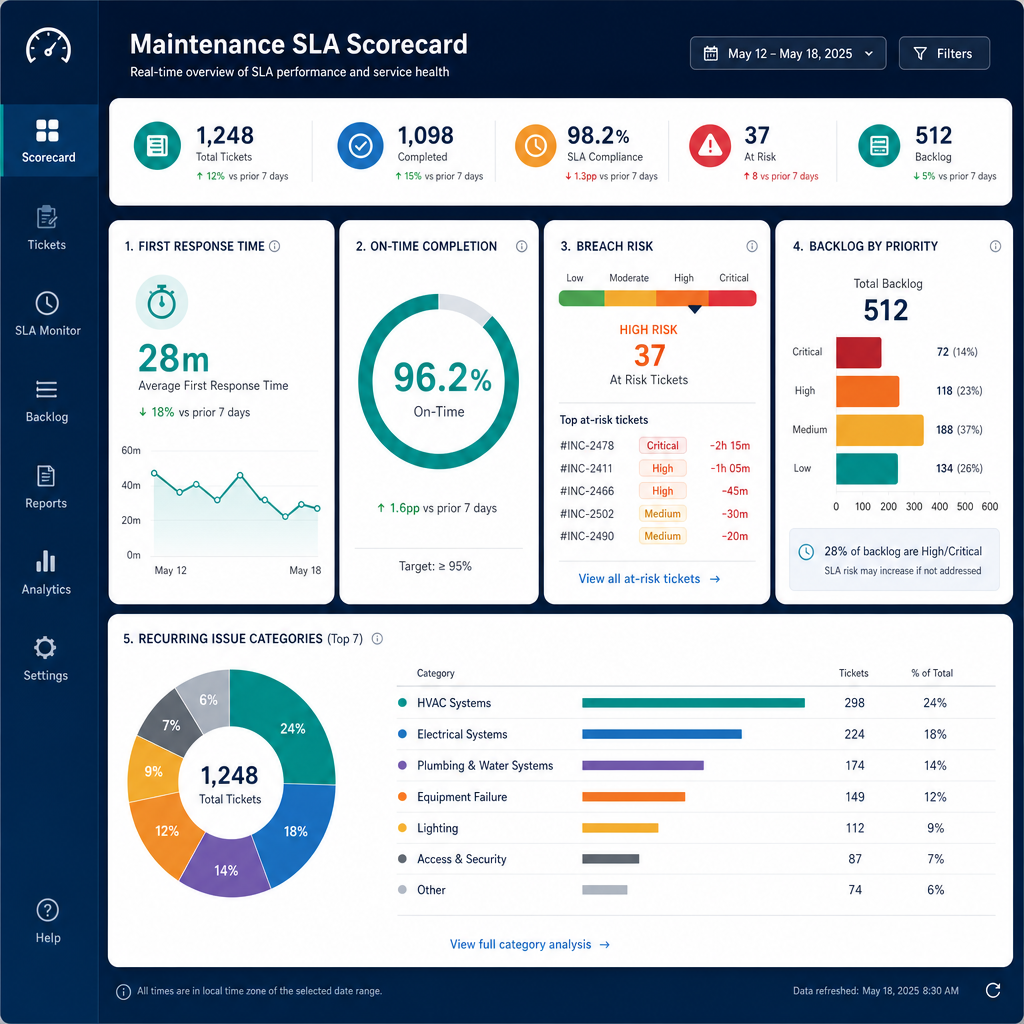Click the % of Total column header
Screen dimensions: 1024x1024
932,673
